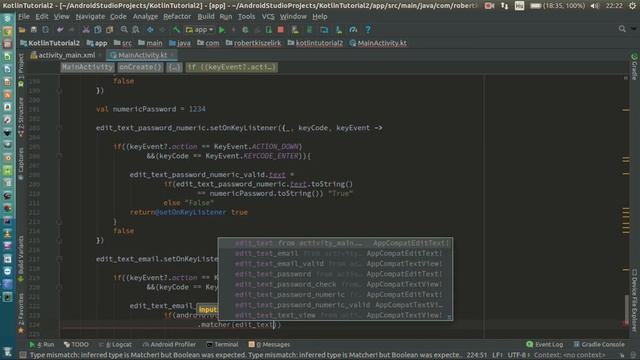The height and width of the screenshot is (360, 640).
Task: Click the Make Project hammer icon
Action: pos(176,30)
